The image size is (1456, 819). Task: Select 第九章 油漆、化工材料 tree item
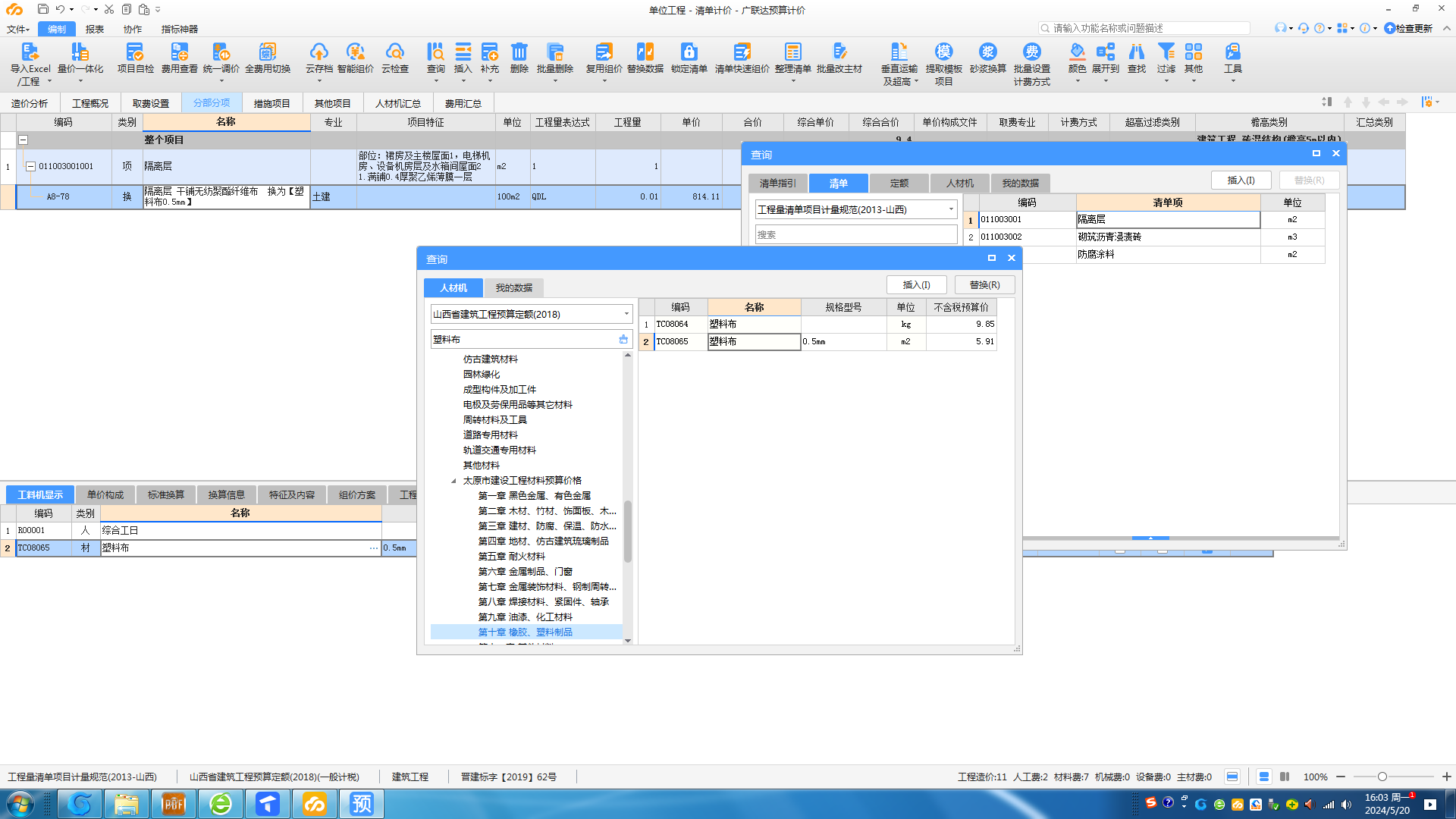pyautogui.click(x=525, y=617)
